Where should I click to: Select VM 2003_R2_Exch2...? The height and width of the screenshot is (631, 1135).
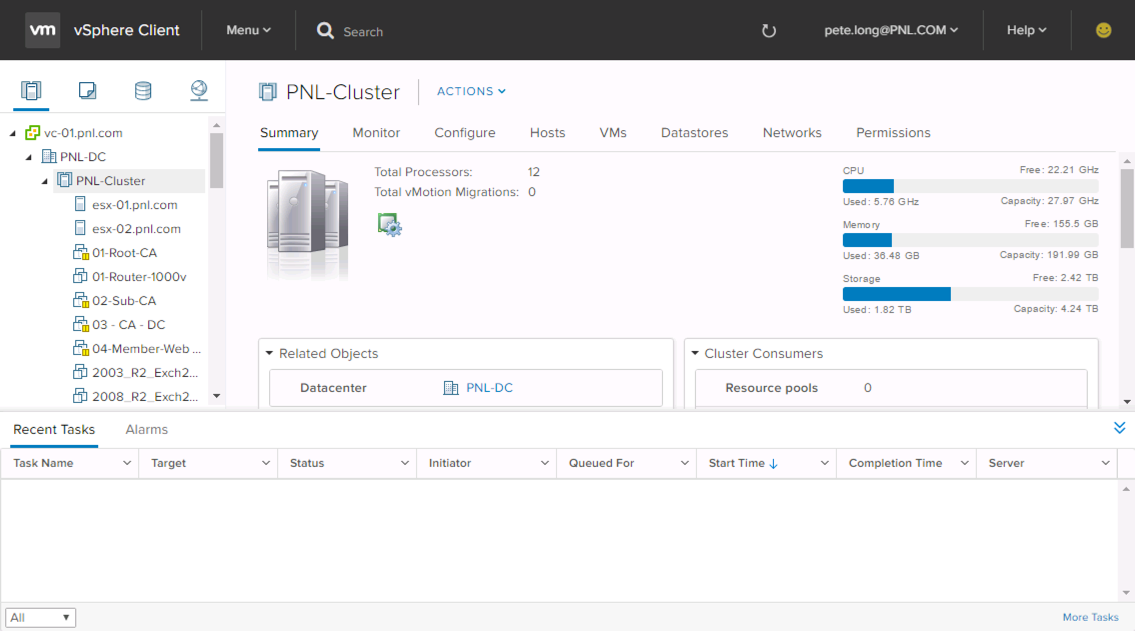145,372
